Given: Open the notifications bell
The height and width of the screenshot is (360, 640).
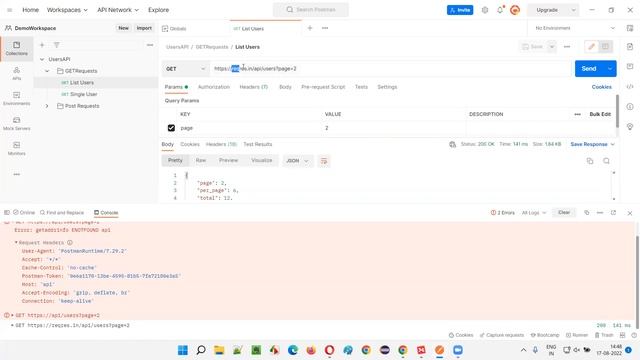Looking at the screenshot, I should tap(500, 10).
